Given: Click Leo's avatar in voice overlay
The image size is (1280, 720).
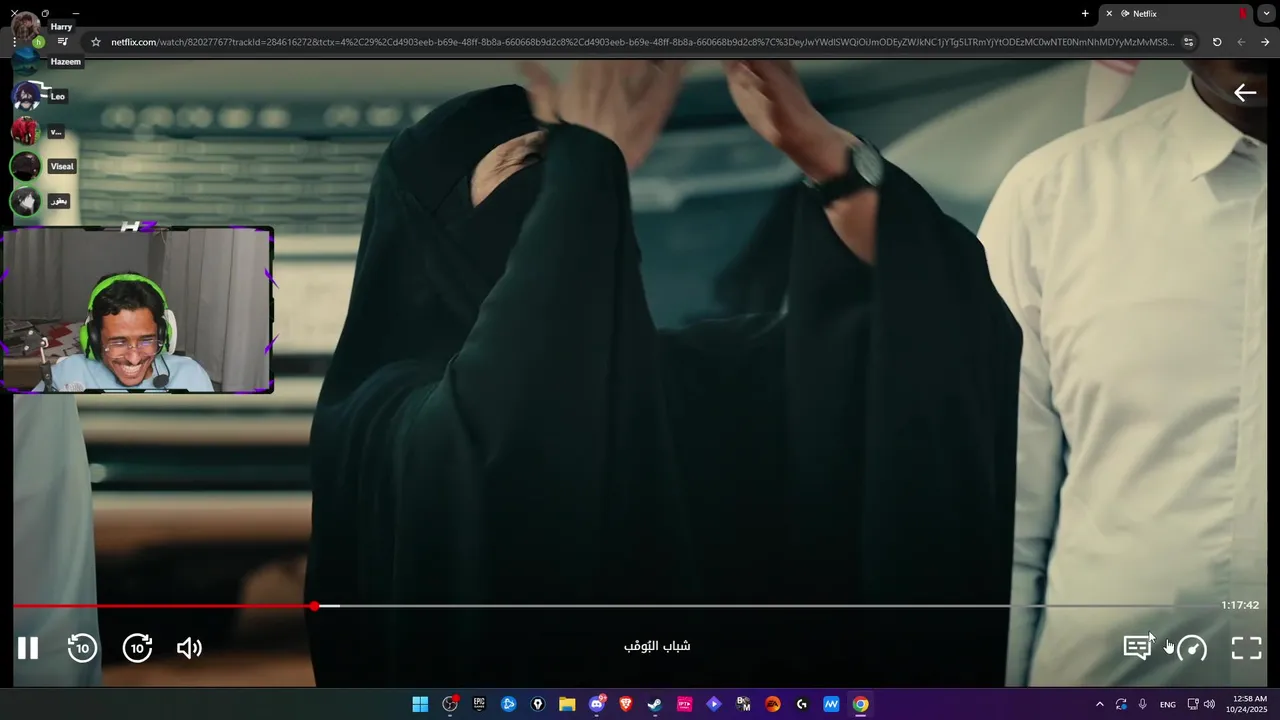Looking at the screenshot, I should 25,96.
